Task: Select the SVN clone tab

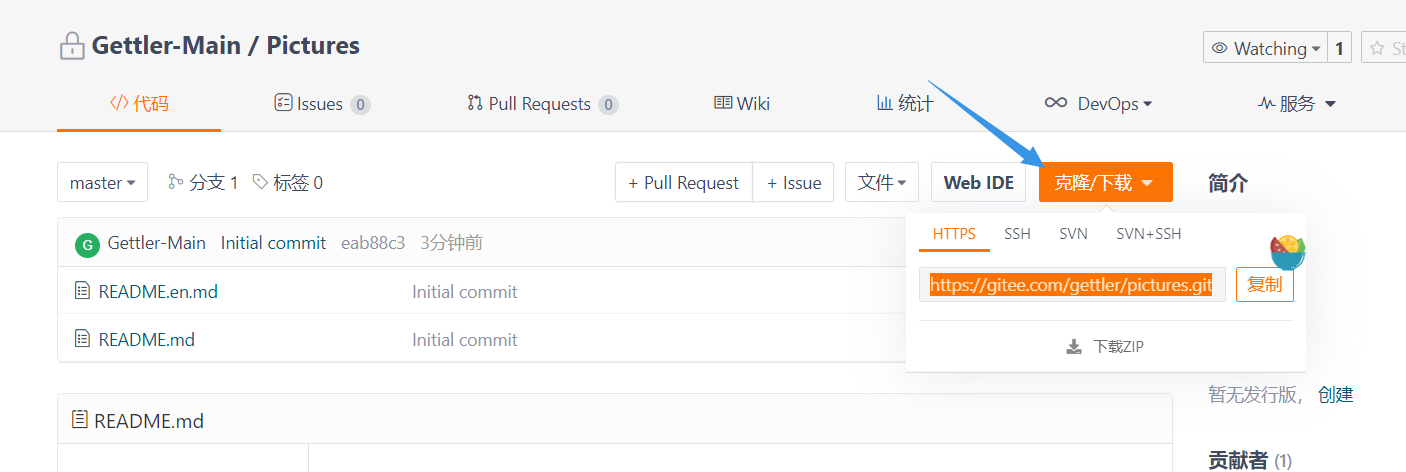Action: tap(1073, 234)
